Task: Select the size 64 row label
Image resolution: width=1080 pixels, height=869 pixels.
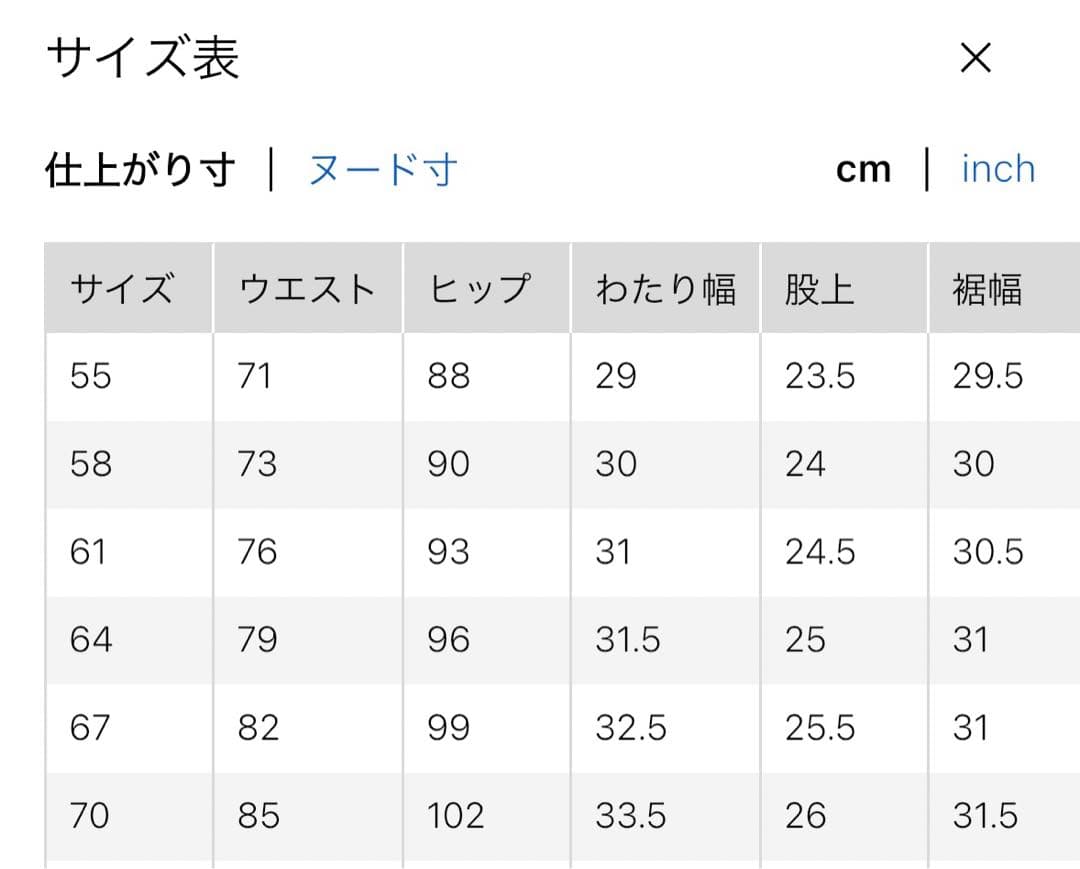Action: coord(91,640)
